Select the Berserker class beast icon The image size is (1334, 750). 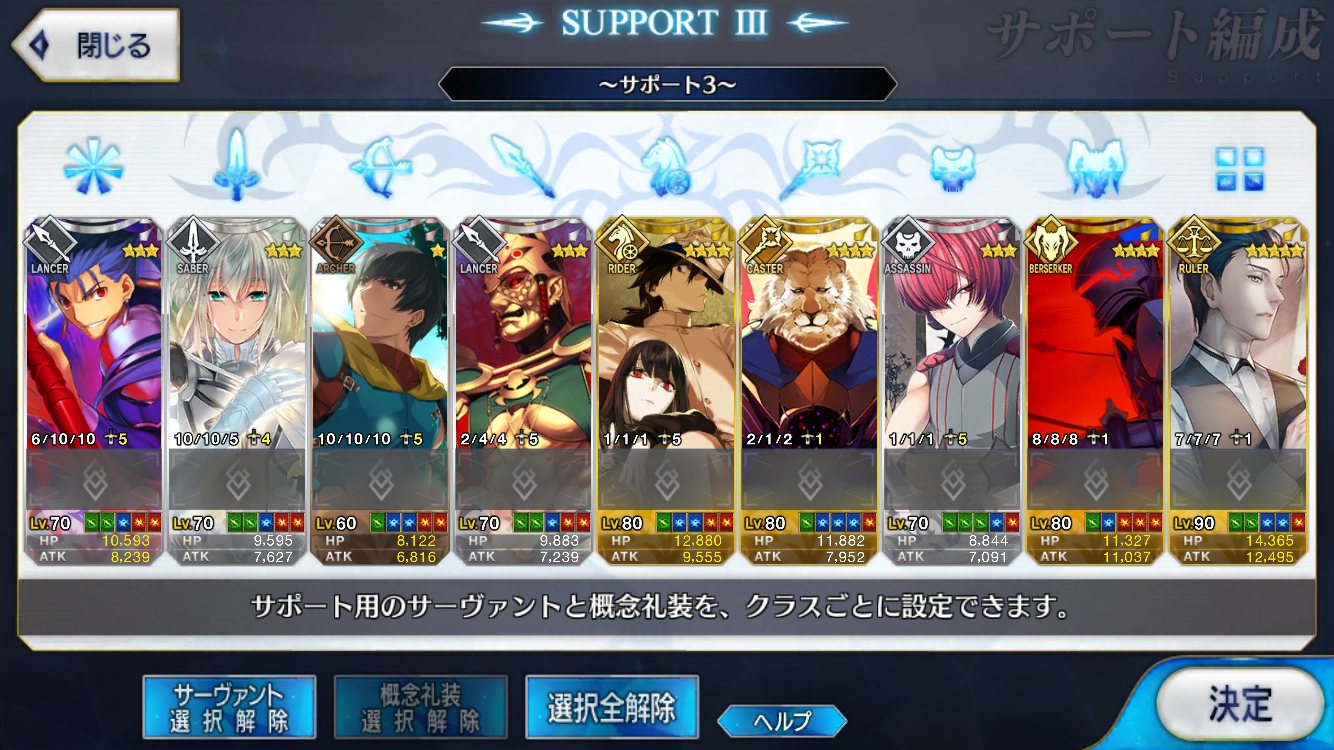(1096, 166)
